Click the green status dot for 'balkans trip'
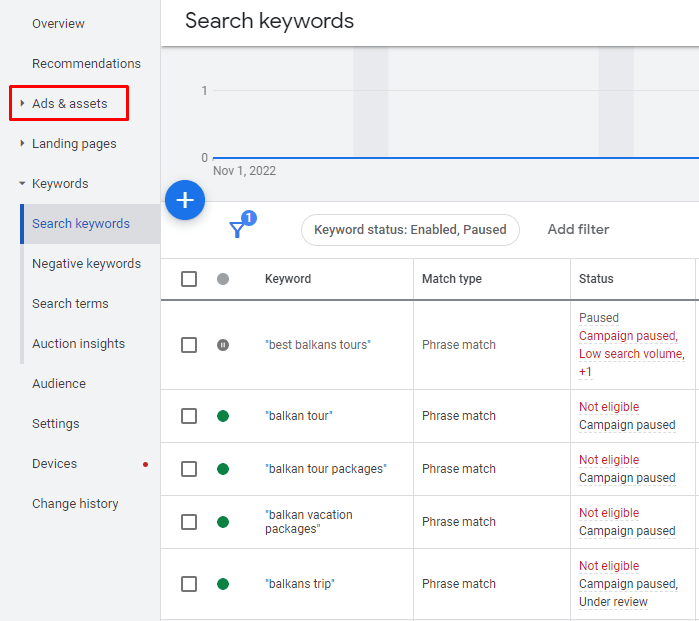This screenshot has width=699, height=621. point(223,584)
